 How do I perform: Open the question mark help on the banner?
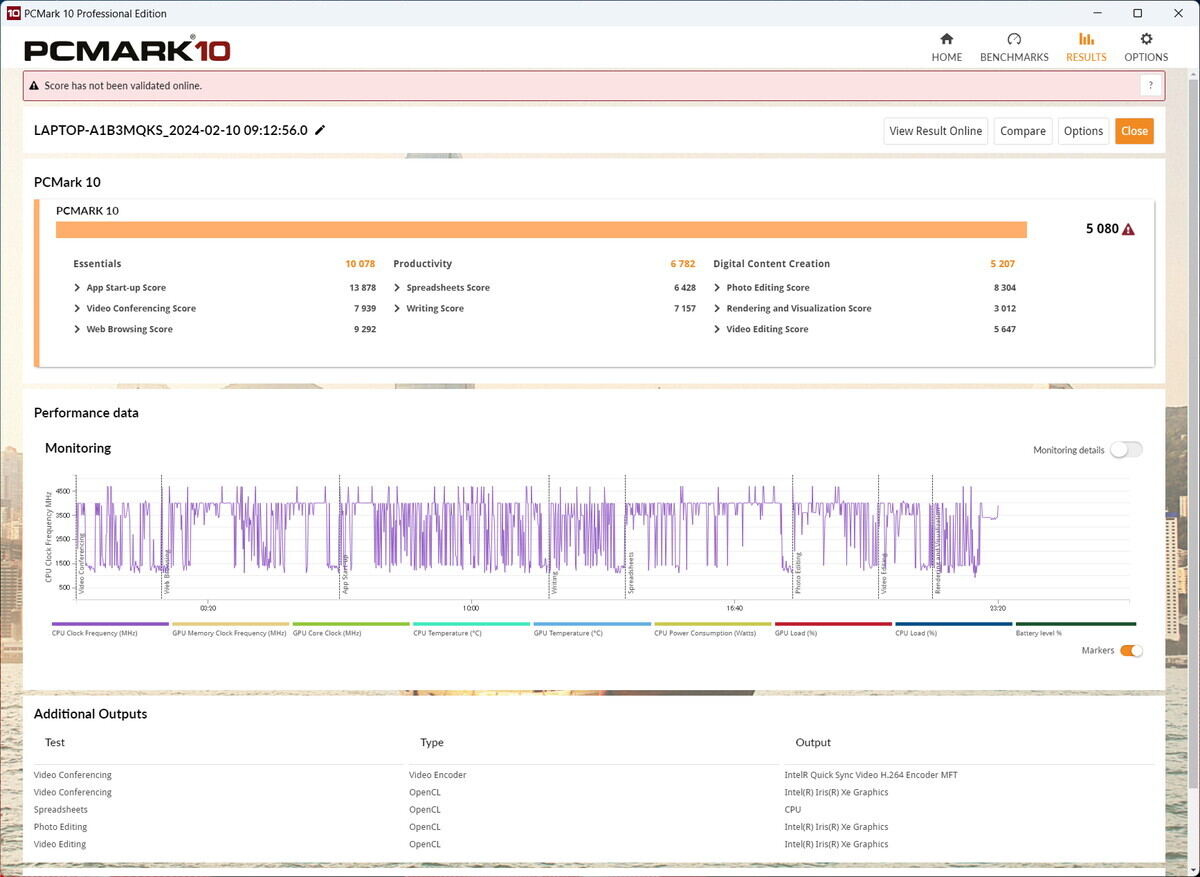click(1151, 86)
